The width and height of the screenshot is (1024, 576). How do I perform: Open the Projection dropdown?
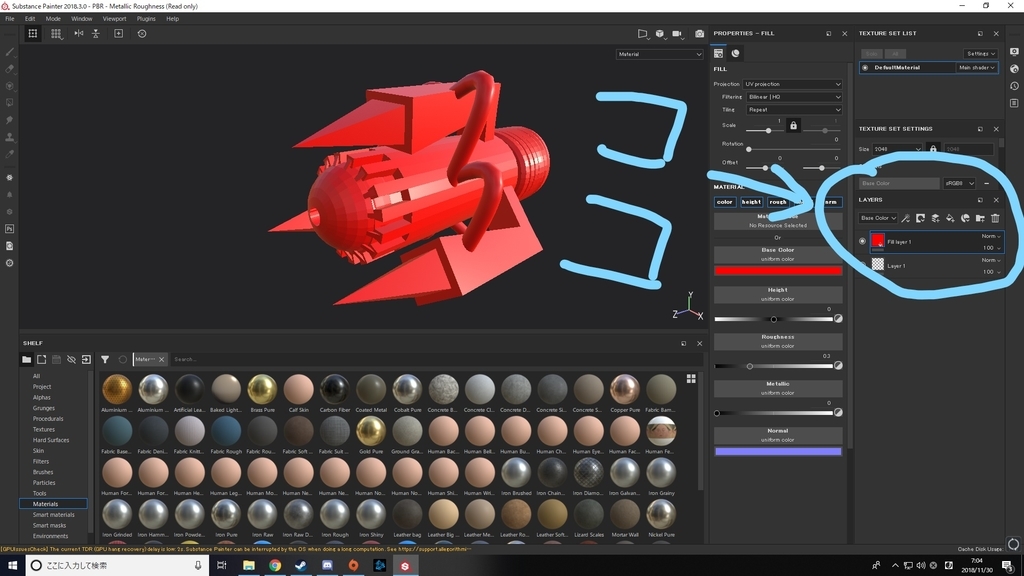point(793,84)
